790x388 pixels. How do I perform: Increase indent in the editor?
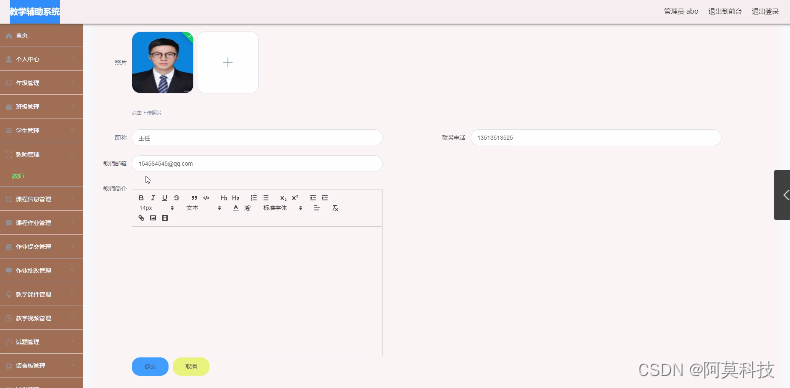tap(325, 198)
